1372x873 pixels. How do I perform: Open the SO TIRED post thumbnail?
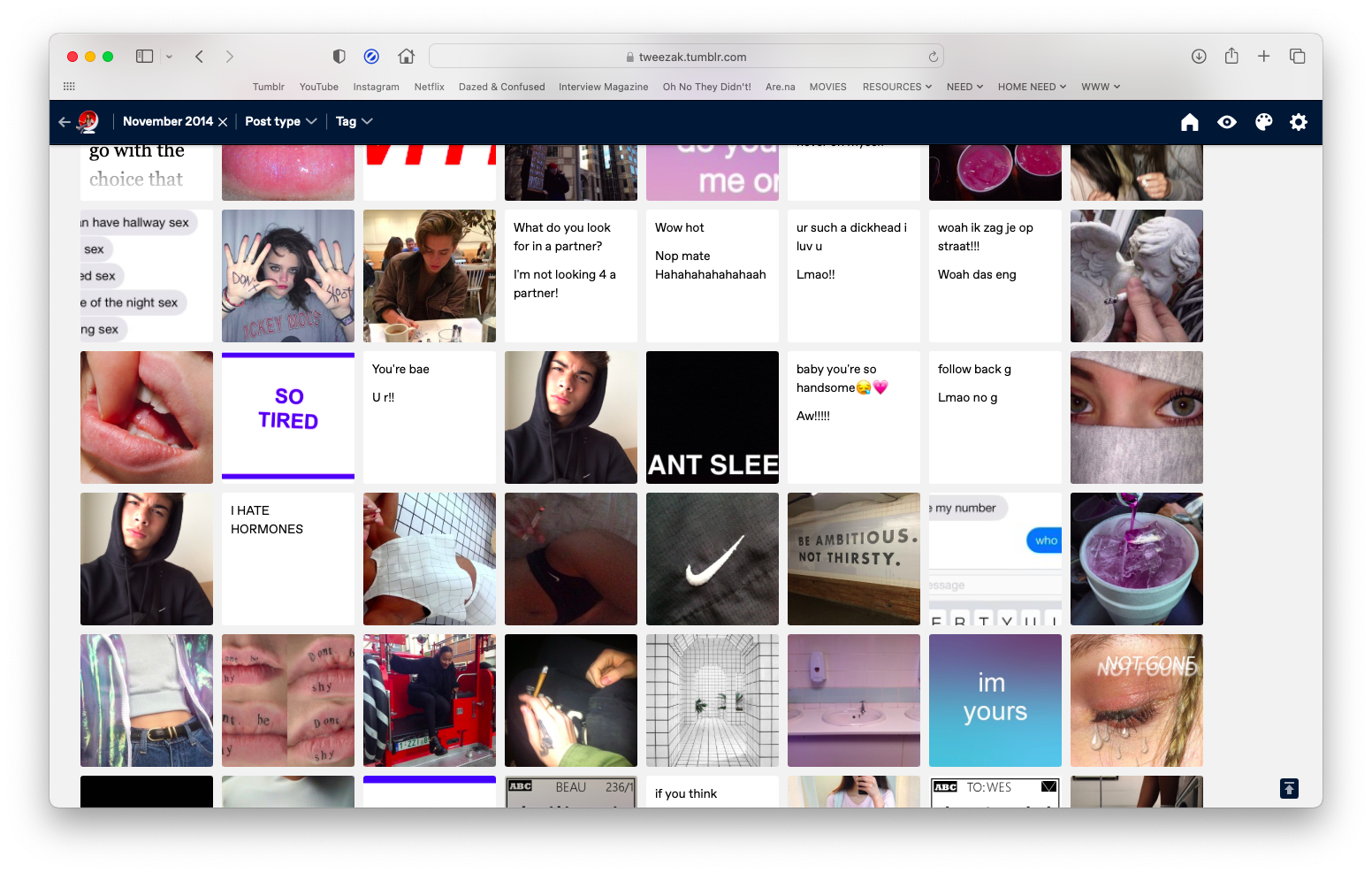click(x=288, y=417)
